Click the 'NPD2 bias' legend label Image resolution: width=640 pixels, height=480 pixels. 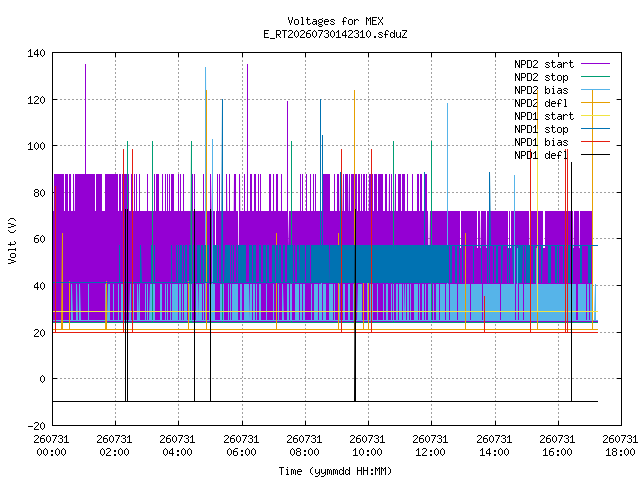click(x=541, y=90)
